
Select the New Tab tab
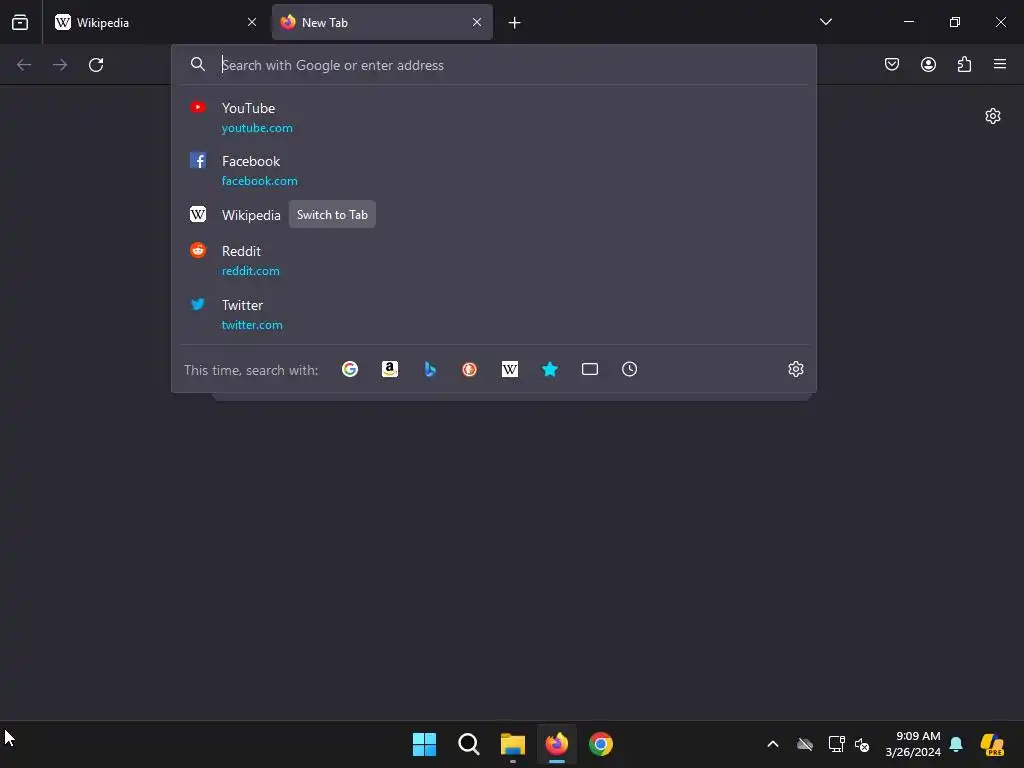coord(382,22)
